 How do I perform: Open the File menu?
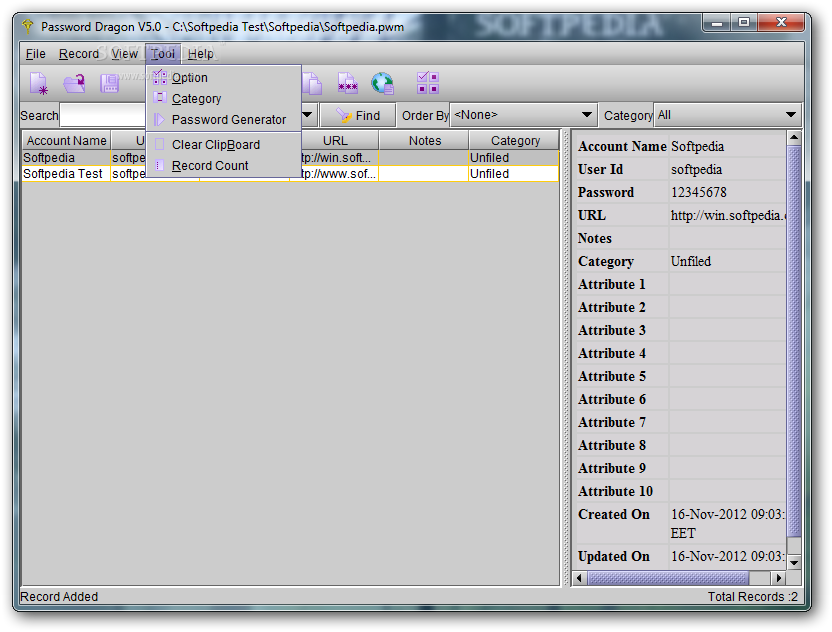pos(36,54)
